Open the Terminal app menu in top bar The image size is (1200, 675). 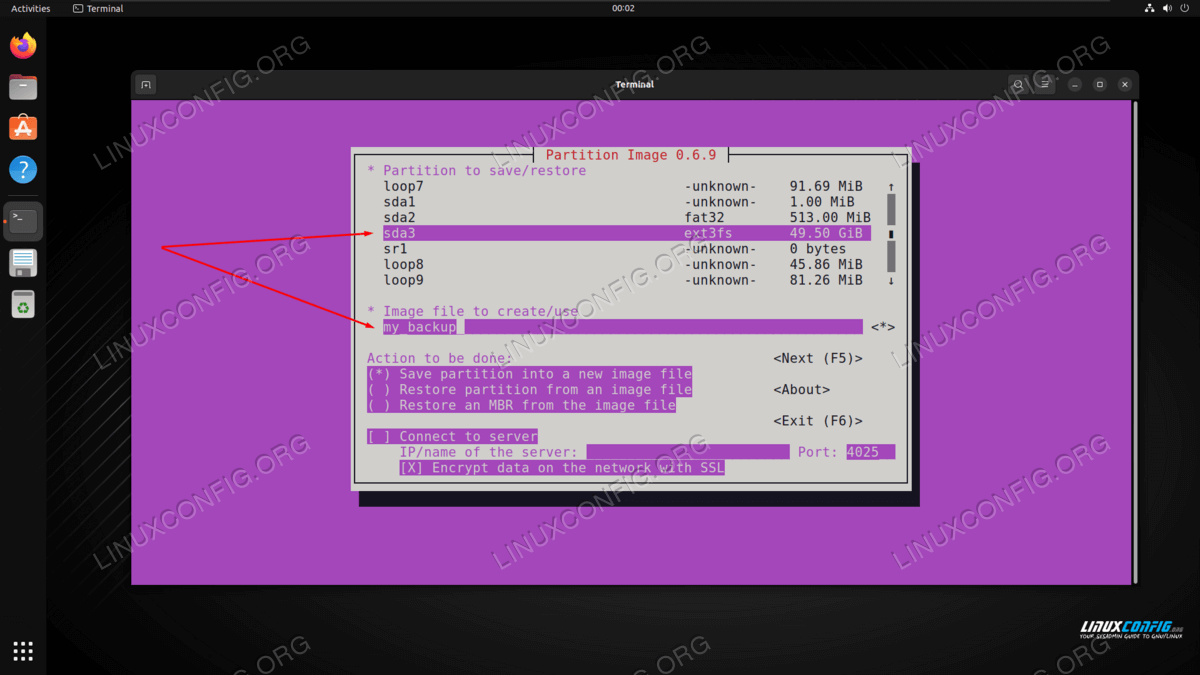[98, 8]
